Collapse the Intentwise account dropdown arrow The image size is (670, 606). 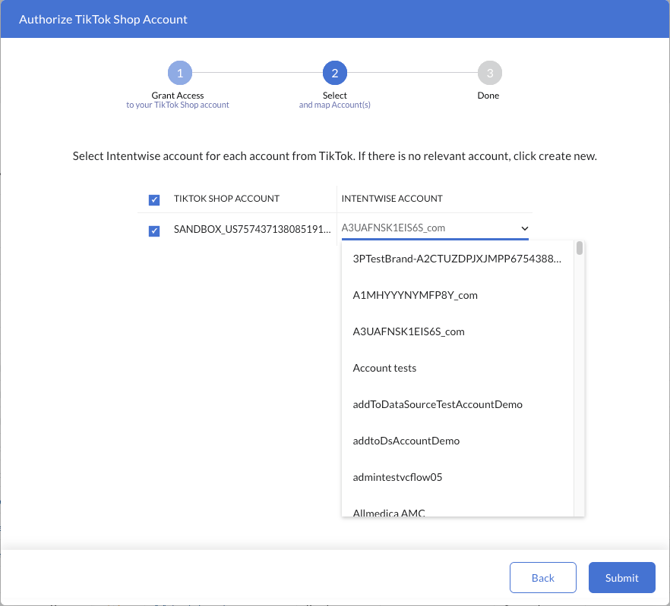(525, 228)
